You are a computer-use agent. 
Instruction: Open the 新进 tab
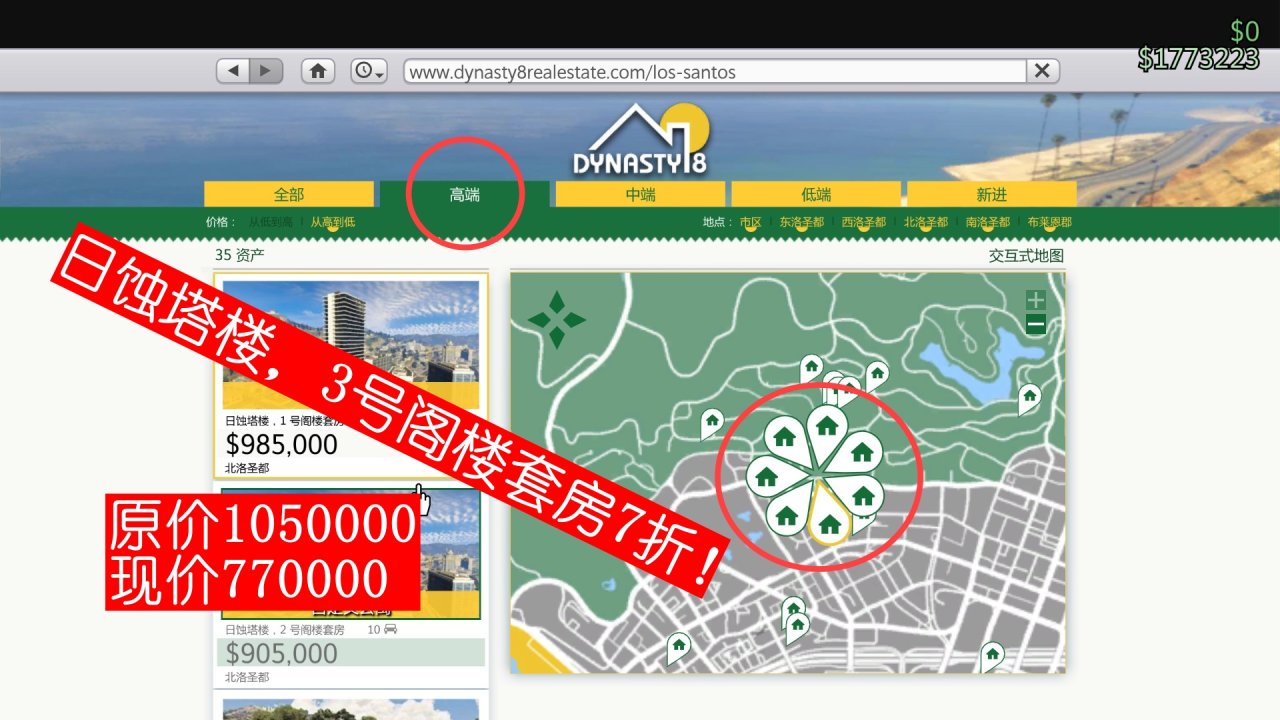pos(992,195)
